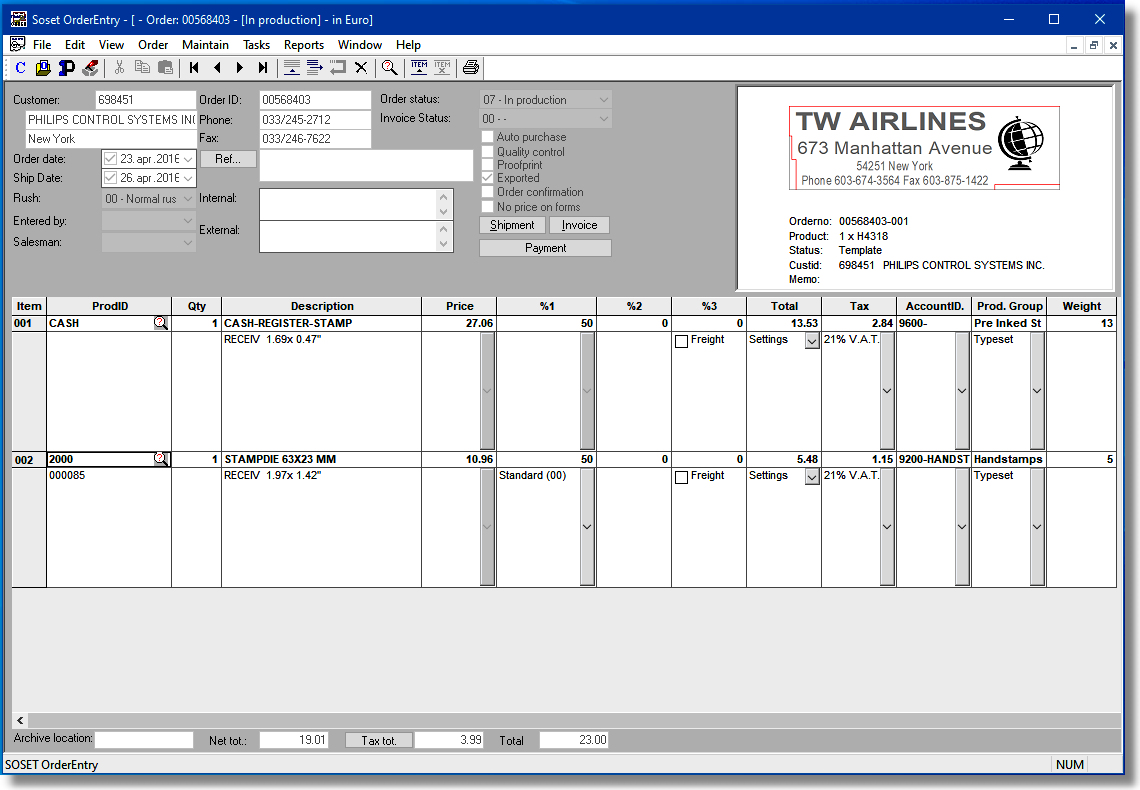Go to the next order record
Screen dimensions: 1140x790
point(240,68)
